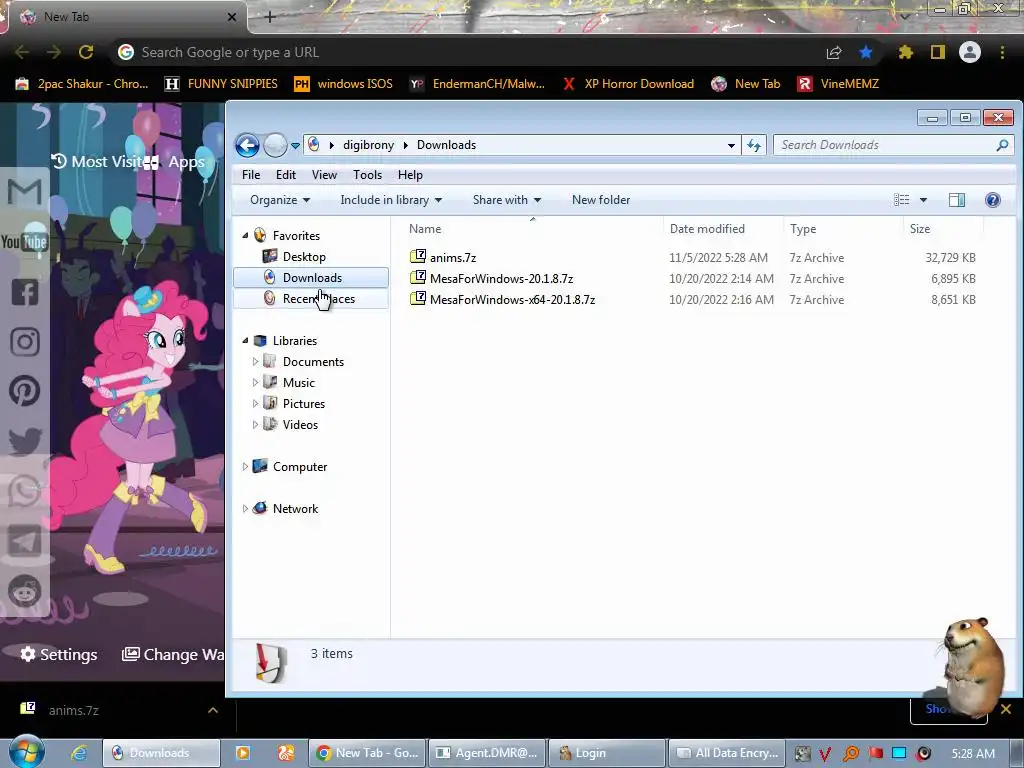Open the Pinterest sidebar shortcut
The height and width of the screenshot is (768, 1024).
tap(25, 391)
